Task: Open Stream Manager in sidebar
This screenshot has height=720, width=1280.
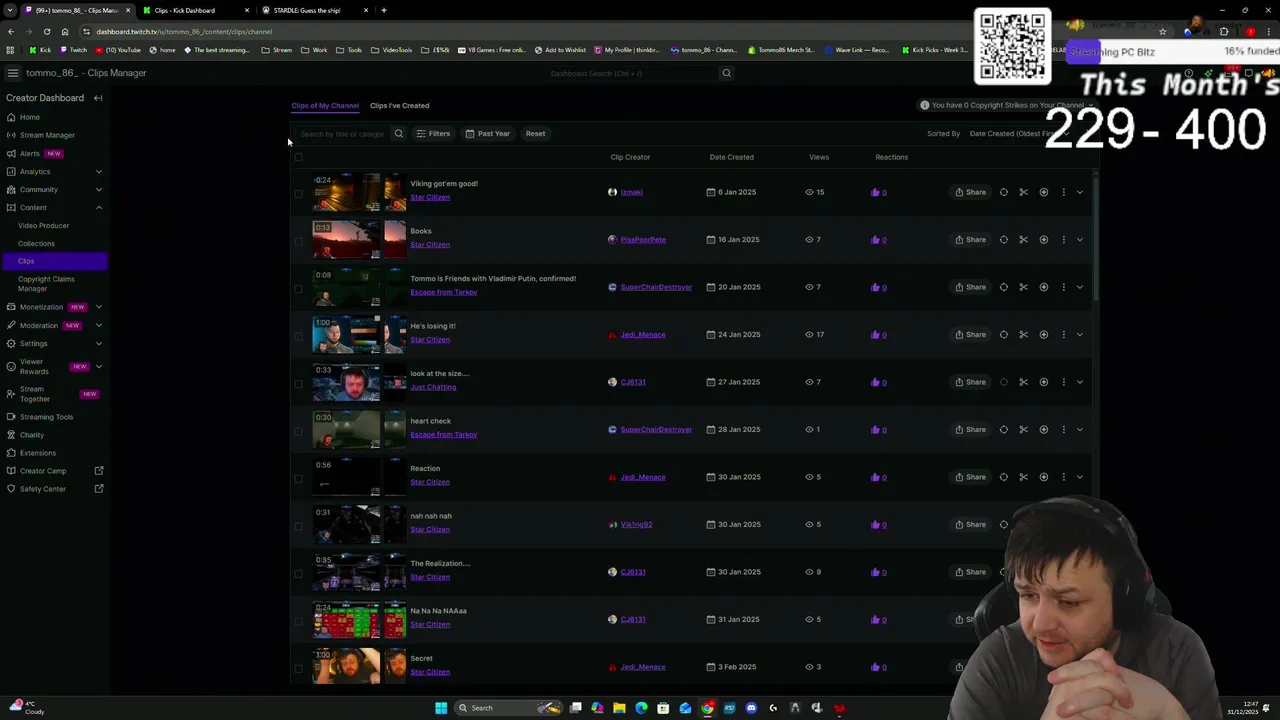Action: click(x=47, y=135)
